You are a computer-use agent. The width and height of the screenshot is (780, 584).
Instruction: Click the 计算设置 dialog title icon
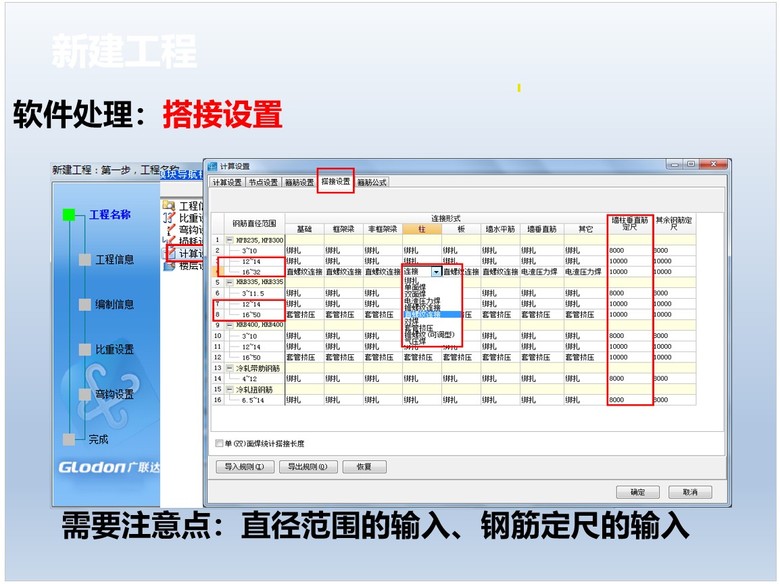pos(212,166)
